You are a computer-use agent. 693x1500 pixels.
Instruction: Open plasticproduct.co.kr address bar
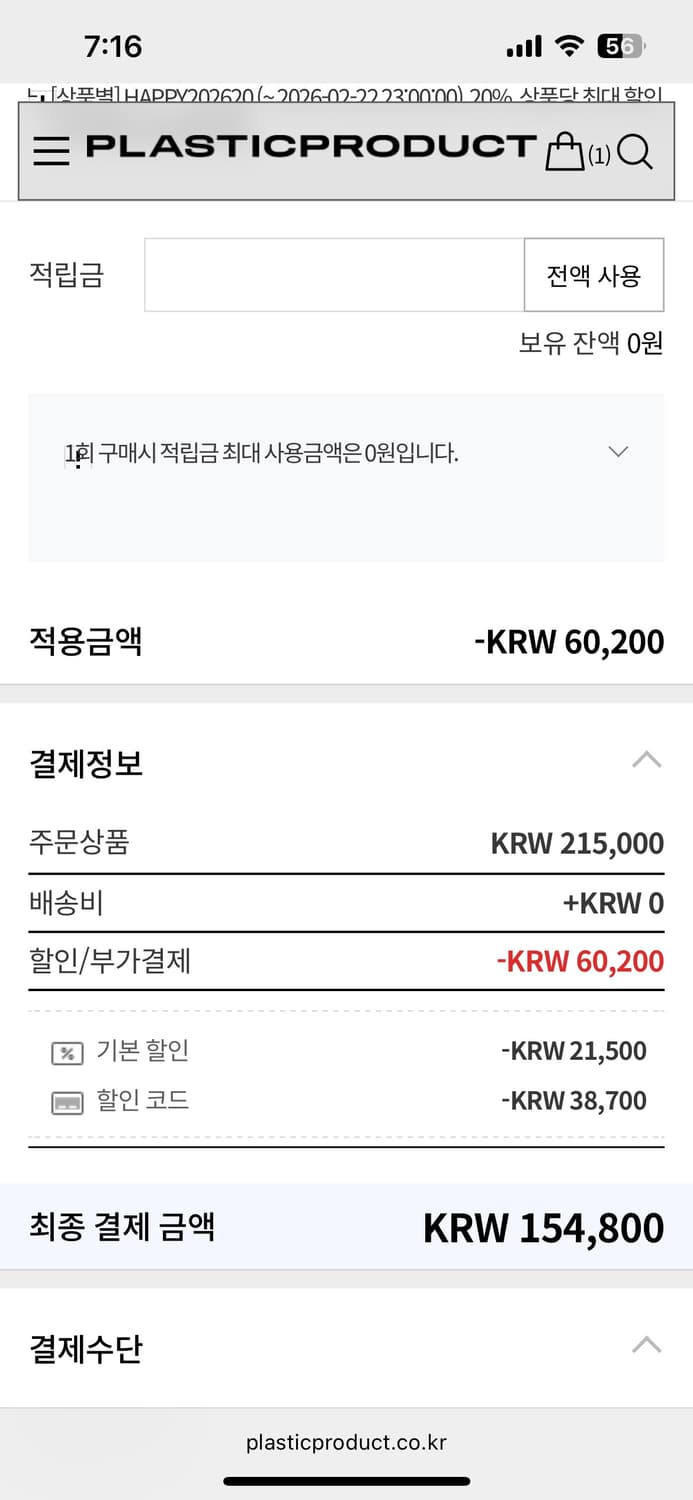pos(346,1442)
